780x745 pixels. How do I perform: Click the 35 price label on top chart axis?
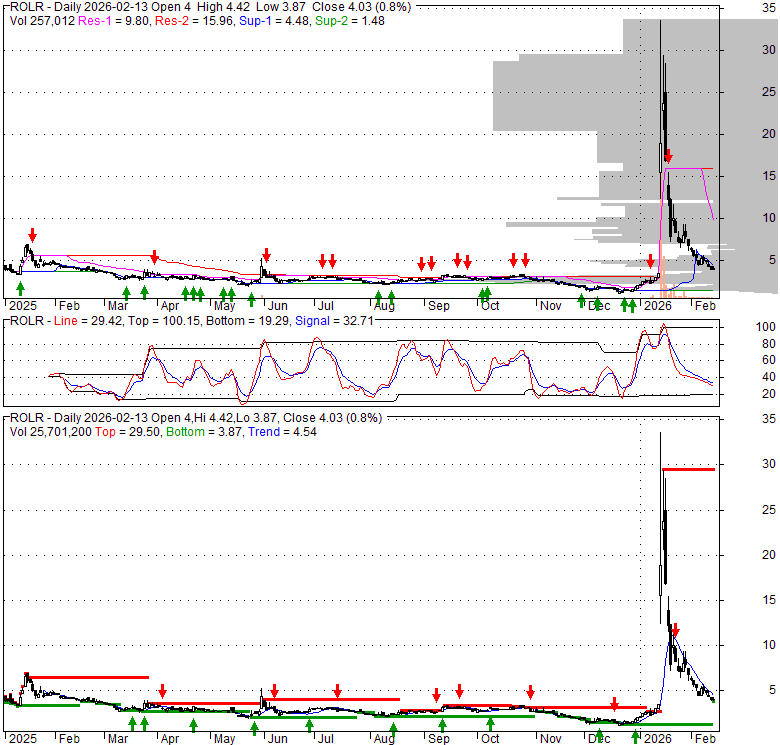pyautogui.click(x=769, y=7)
